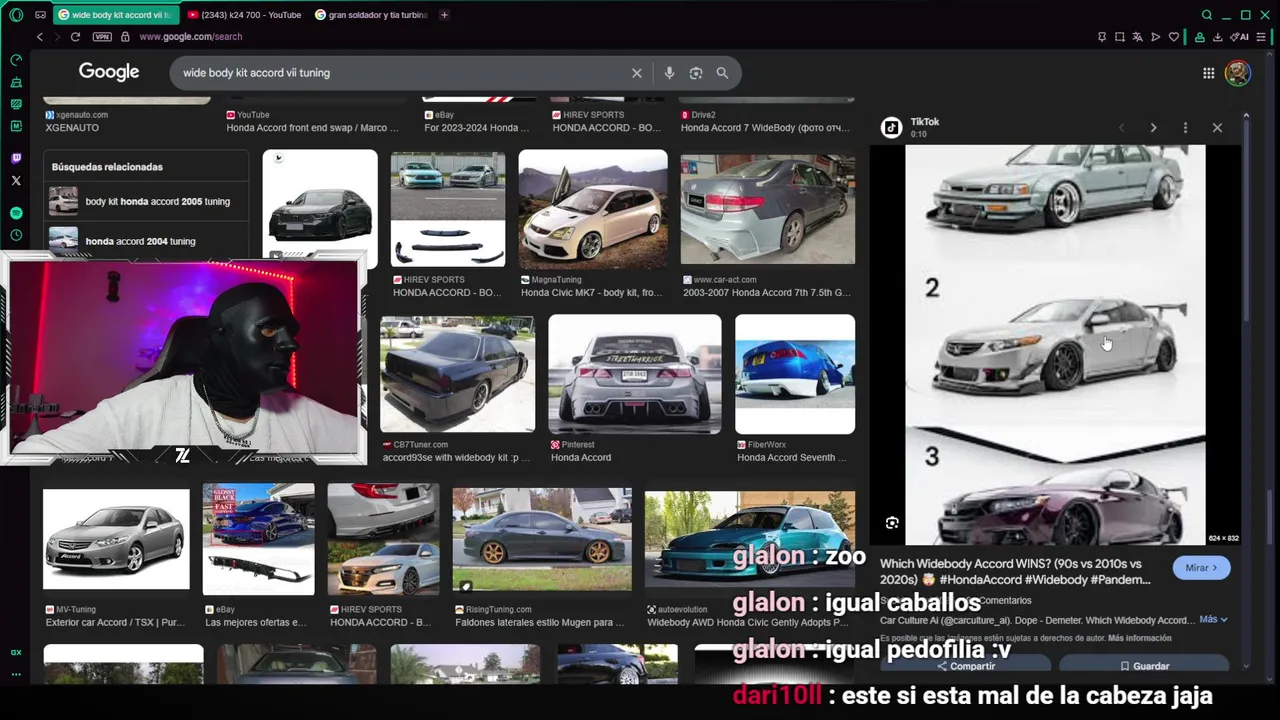
Task: Open a new tab with plus button
Action: pos(444,15)
